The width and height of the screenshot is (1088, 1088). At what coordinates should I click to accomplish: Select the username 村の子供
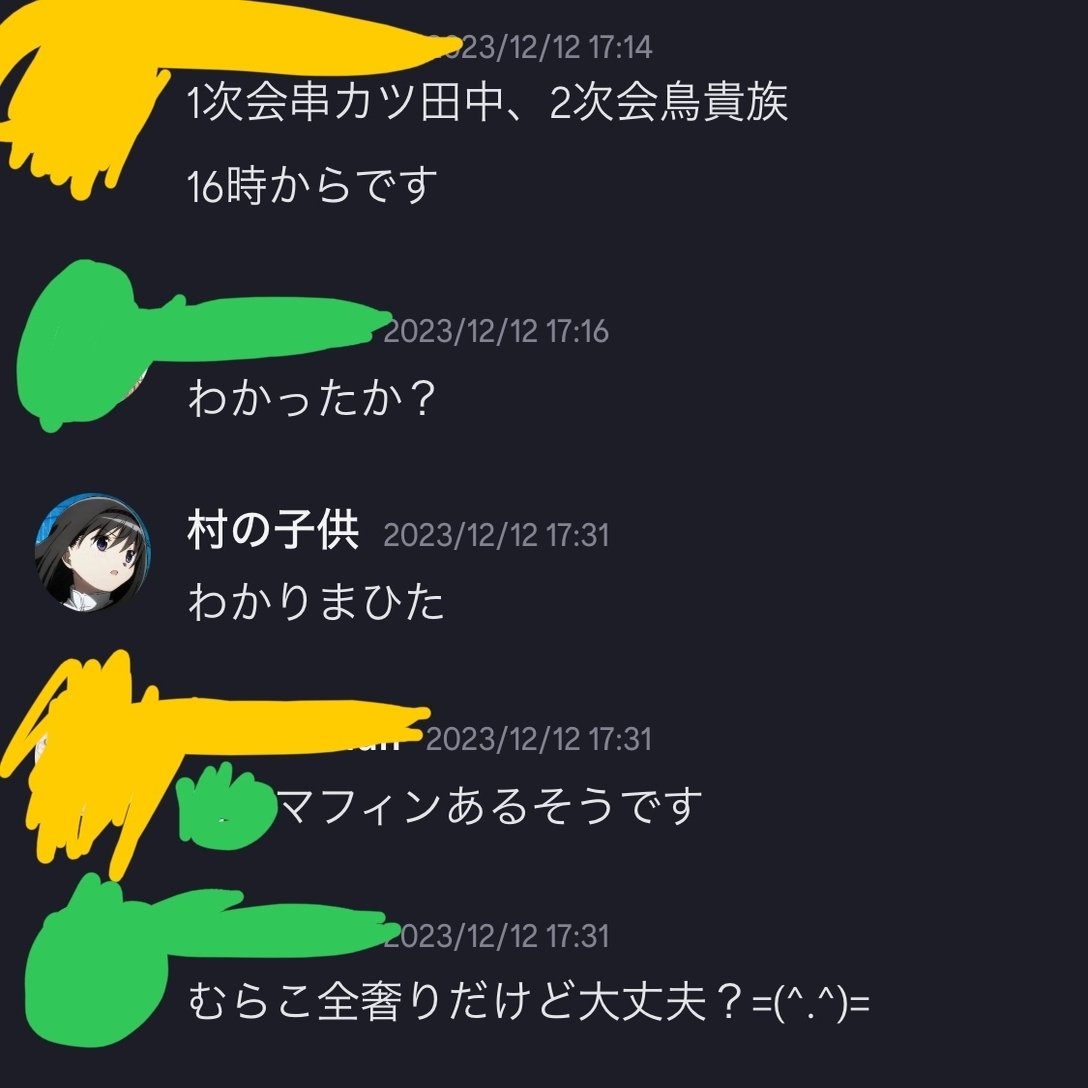tap(273, 531)
